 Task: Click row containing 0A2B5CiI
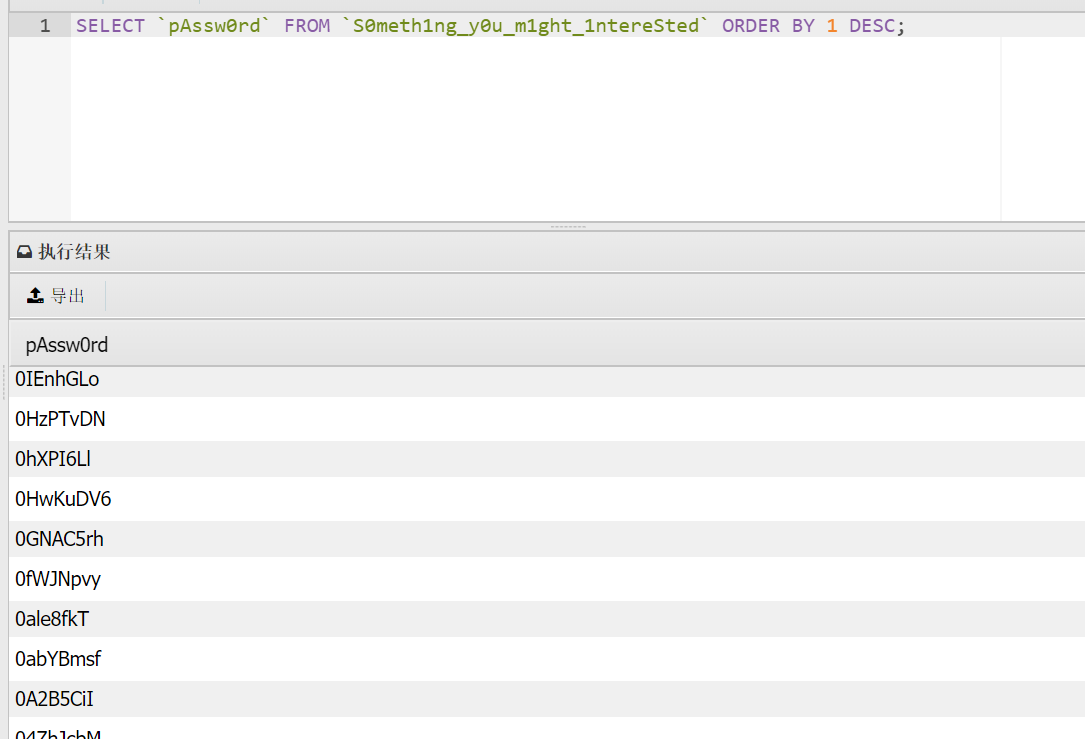[54, 699]
